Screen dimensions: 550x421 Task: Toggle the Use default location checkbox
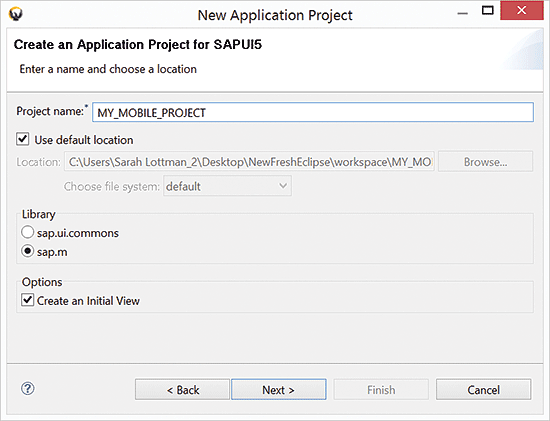23,139
